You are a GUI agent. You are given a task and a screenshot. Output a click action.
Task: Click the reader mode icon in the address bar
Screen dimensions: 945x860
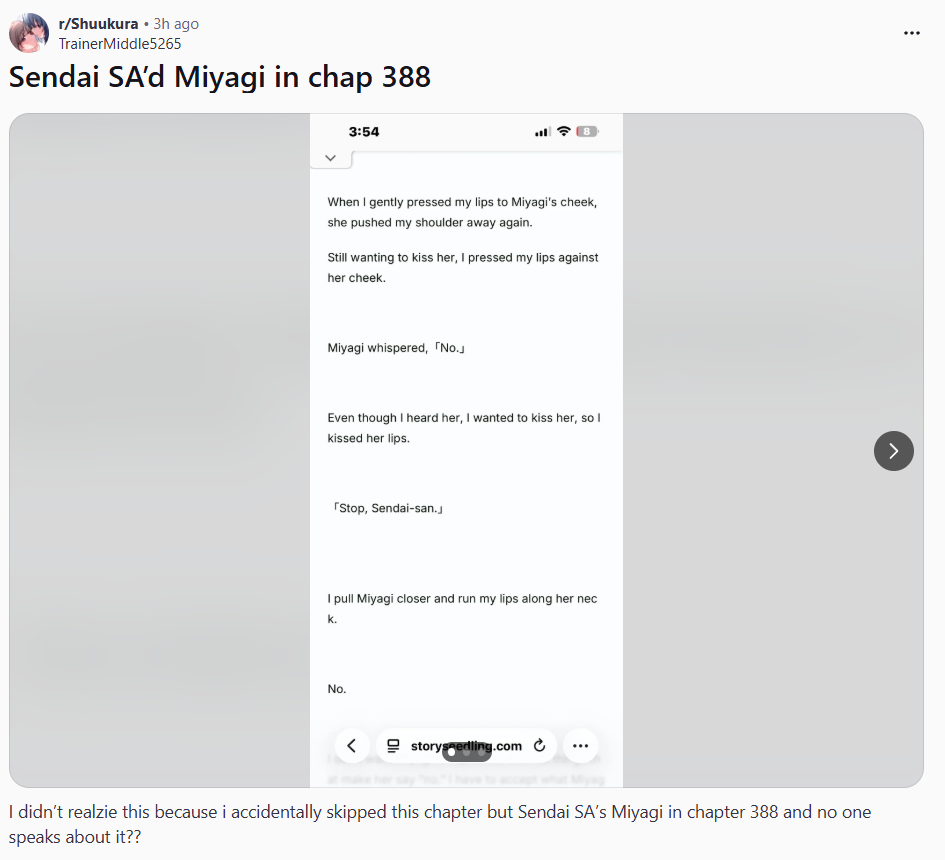pos(393,746)
